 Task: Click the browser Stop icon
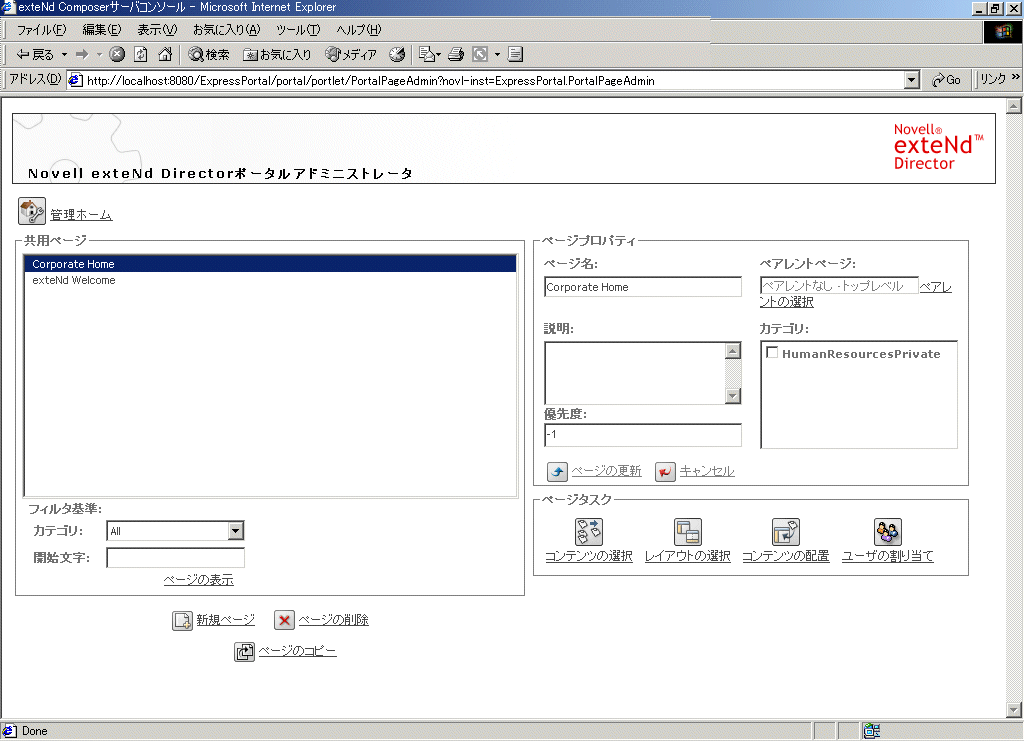[x=117, y=54]
